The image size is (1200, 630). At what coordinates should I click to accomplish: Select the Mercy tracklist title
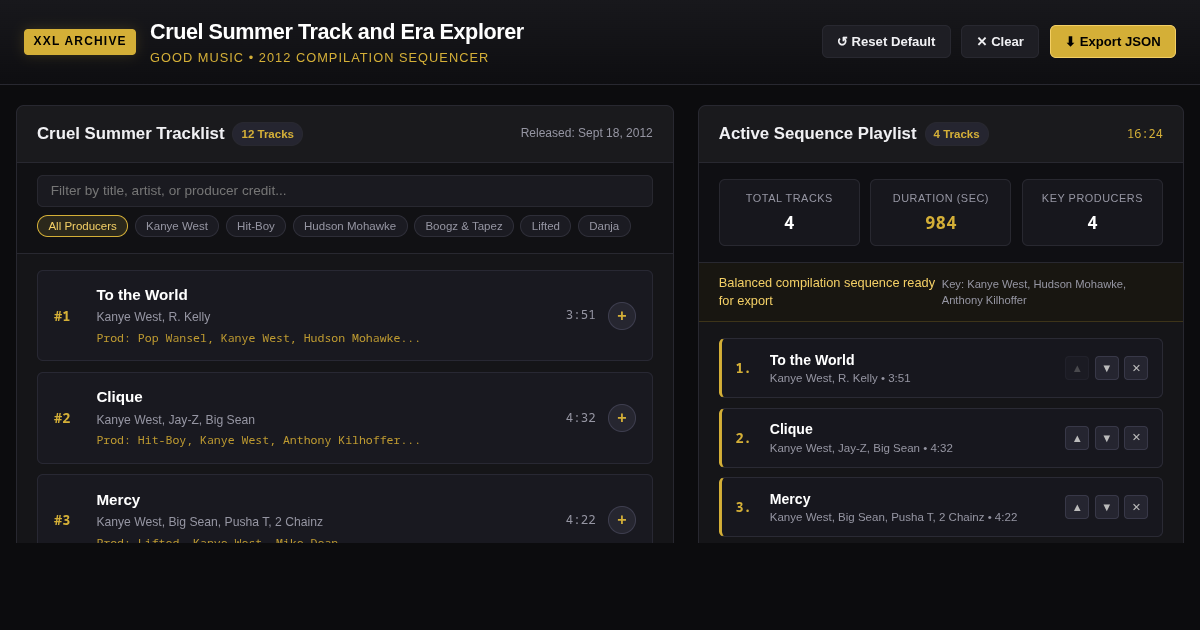(118, 499)
